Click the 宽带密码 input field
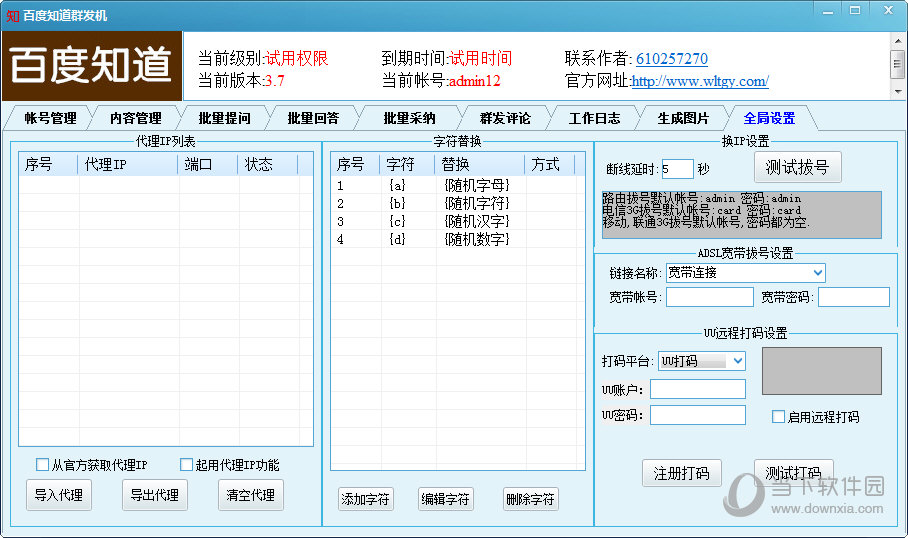Viewport: 908px width, 538px height. click(854, 297)
